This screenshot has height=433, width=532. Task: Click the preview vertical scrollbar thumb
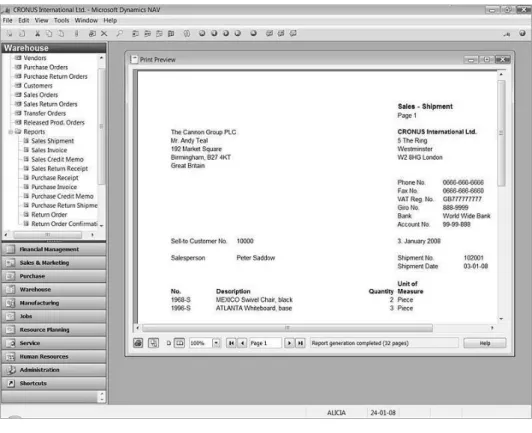tap(501, 133)
